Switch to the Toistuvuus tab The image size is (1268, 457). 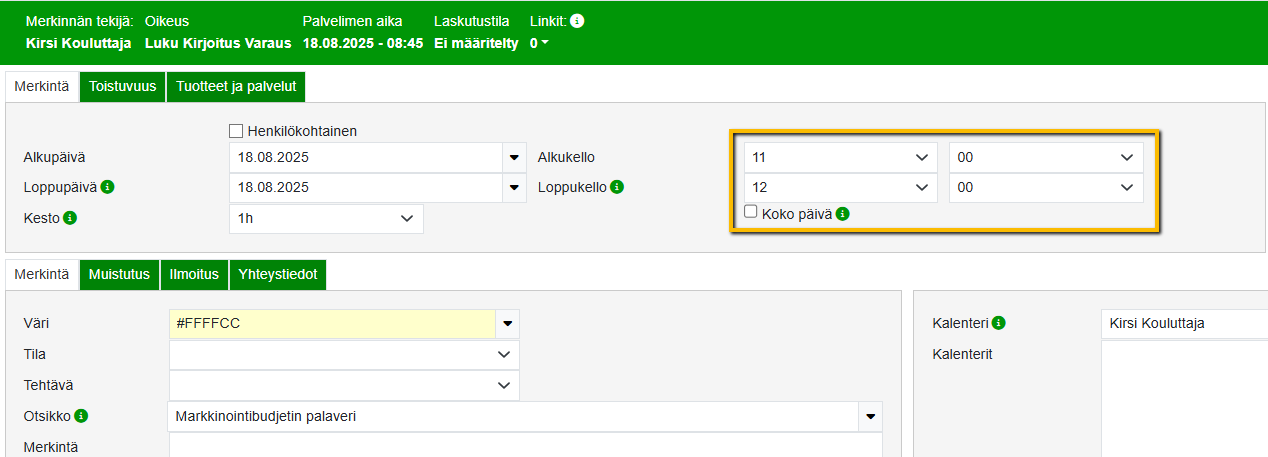coord(123,86)
